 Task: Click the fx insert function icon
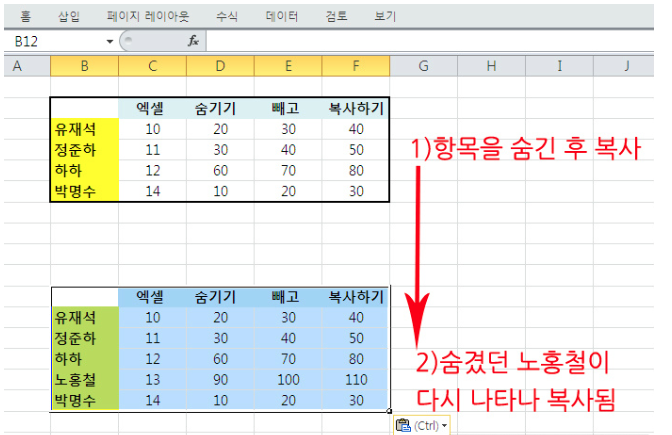[x=193, y=41]
